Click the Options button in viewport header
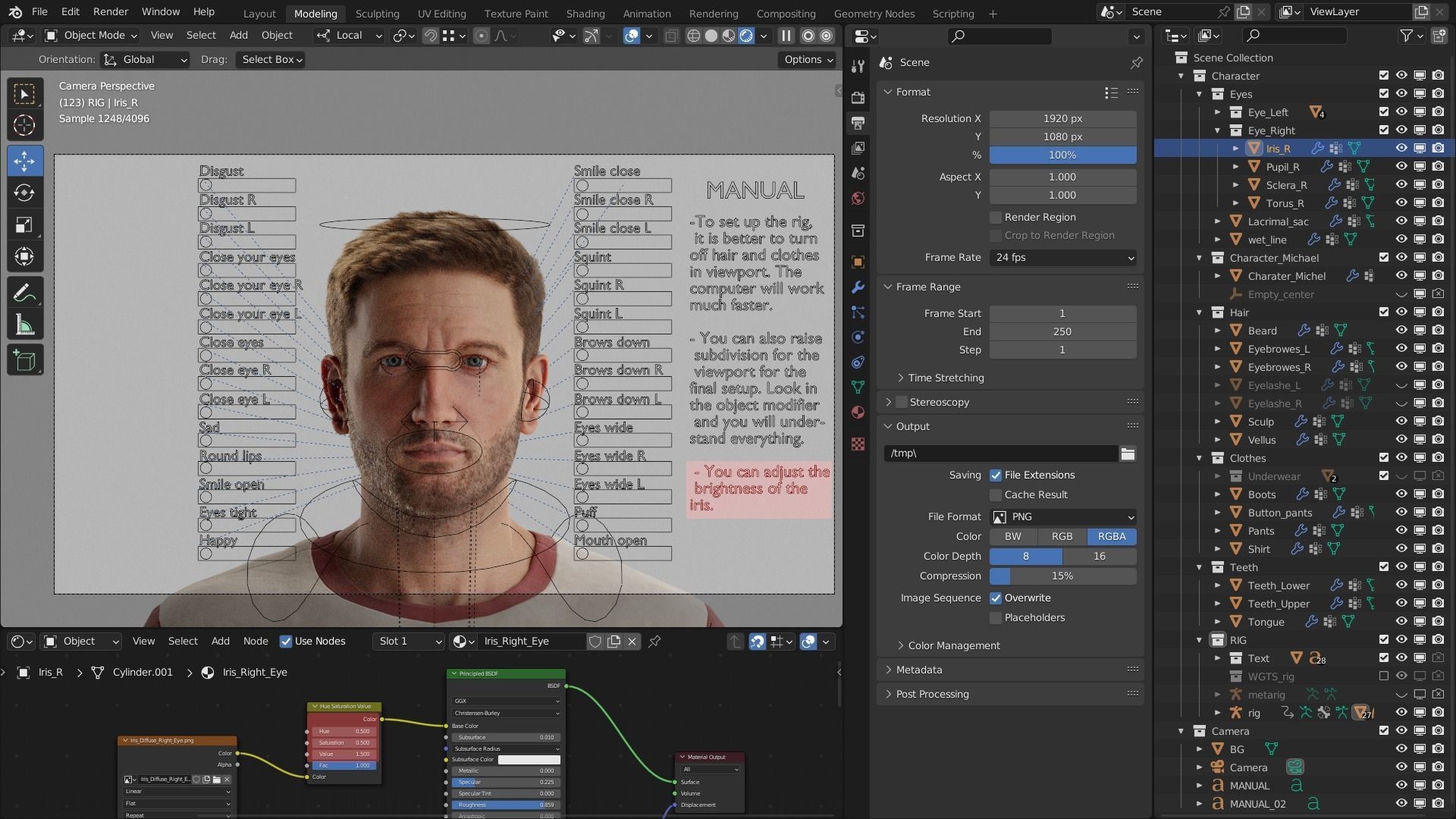1456x819 pixels. coord(808,59)
